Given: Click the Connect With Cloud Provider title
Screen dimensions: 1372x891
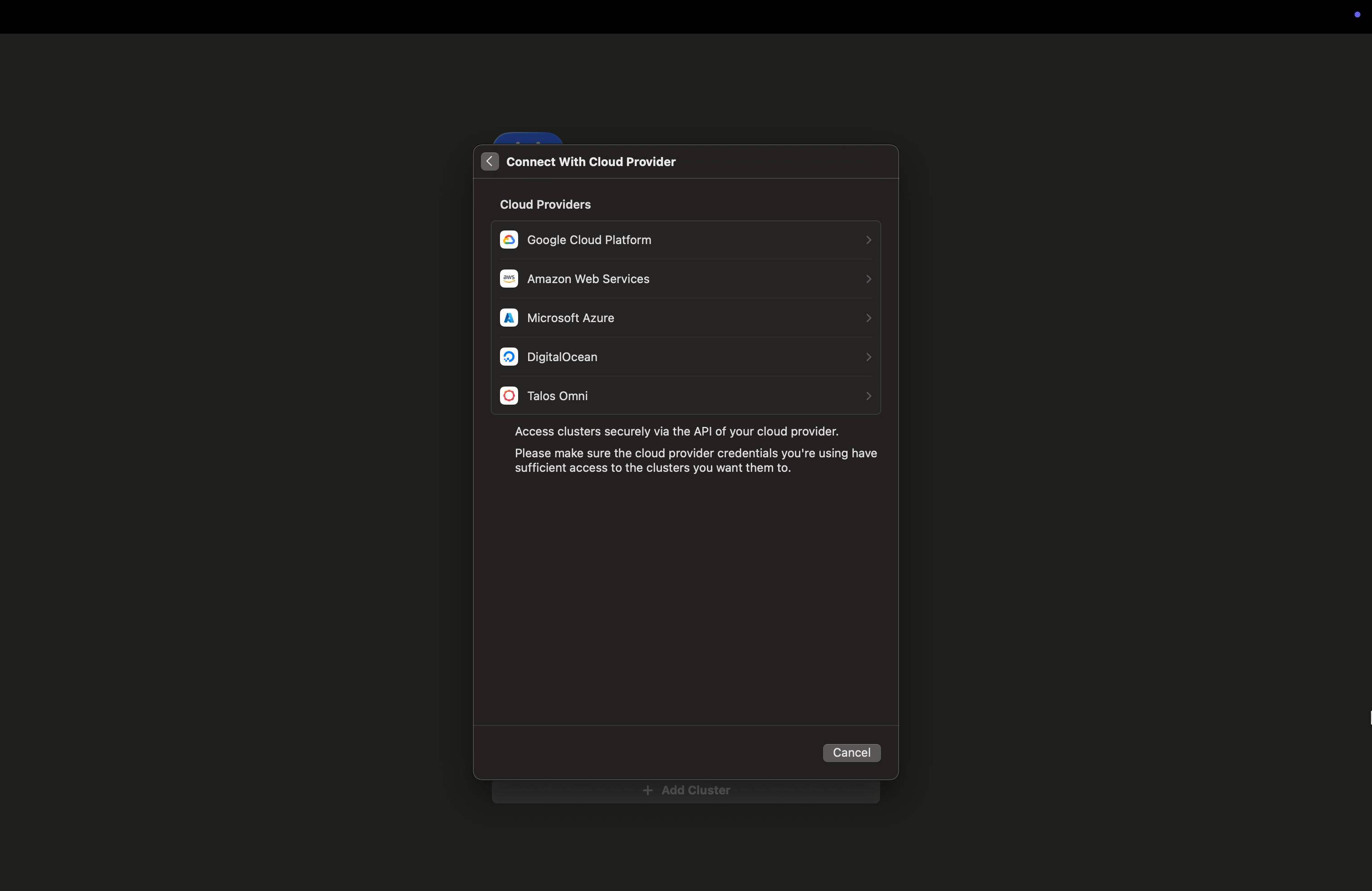Looking at the screenshot, I should (591, 162).
